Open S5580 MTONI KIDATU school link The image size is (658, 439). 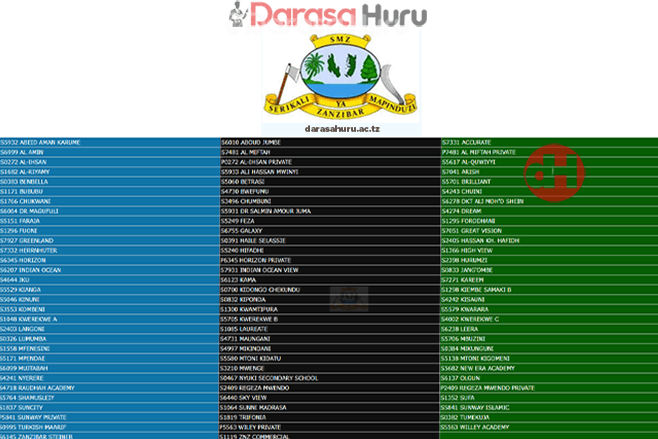pos(251,358)
